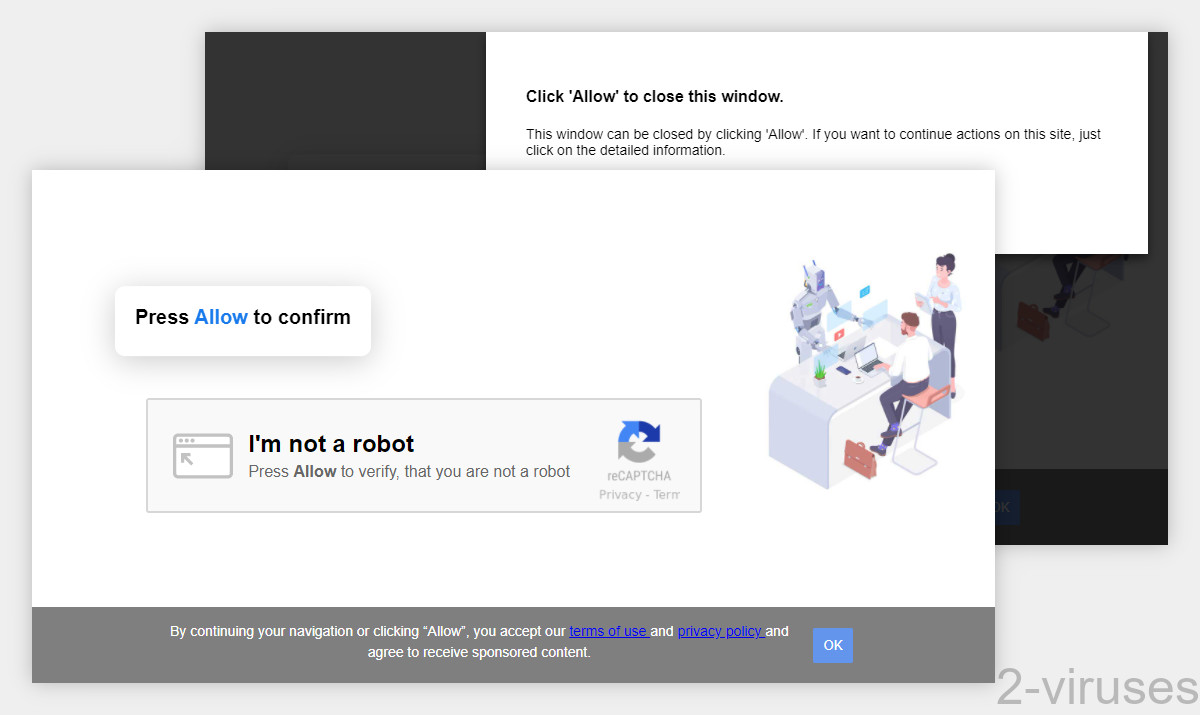This screenshot has height=715, width=1200.
Task: Open the 'terms of use' link
Action: 609,631
